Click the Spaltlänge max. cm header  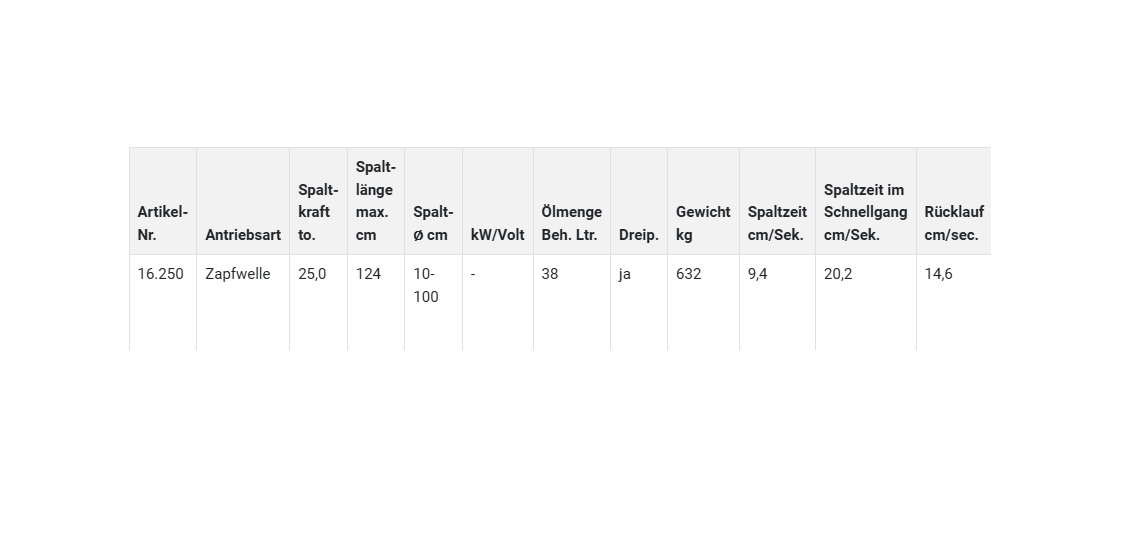click(375, 201)
